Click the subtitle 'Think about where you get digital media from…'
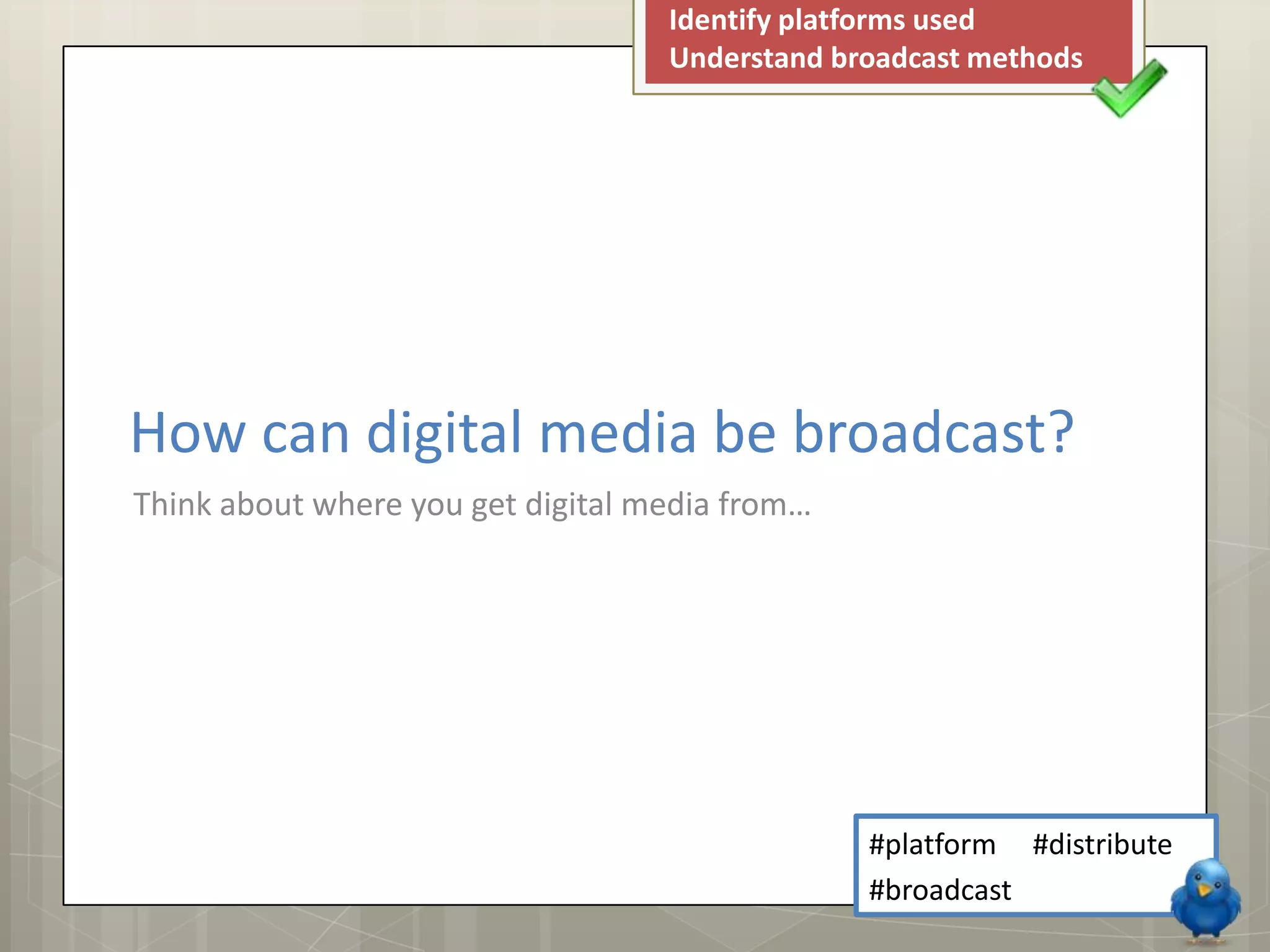The width and height of the screenshot is (1270, 952). 472,504
